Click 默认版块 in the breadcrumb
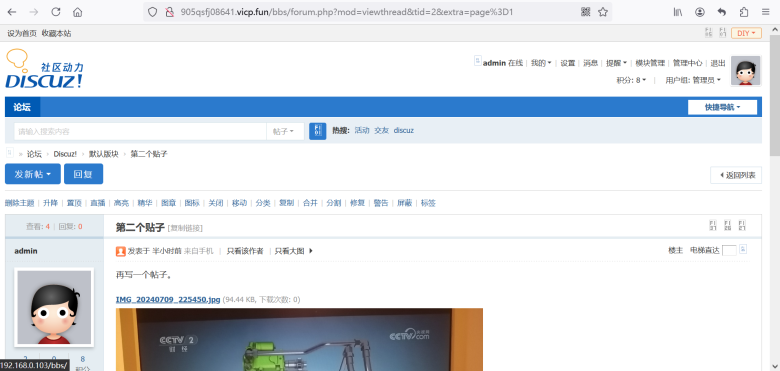780x371 pixels. (x=104, y=154)
